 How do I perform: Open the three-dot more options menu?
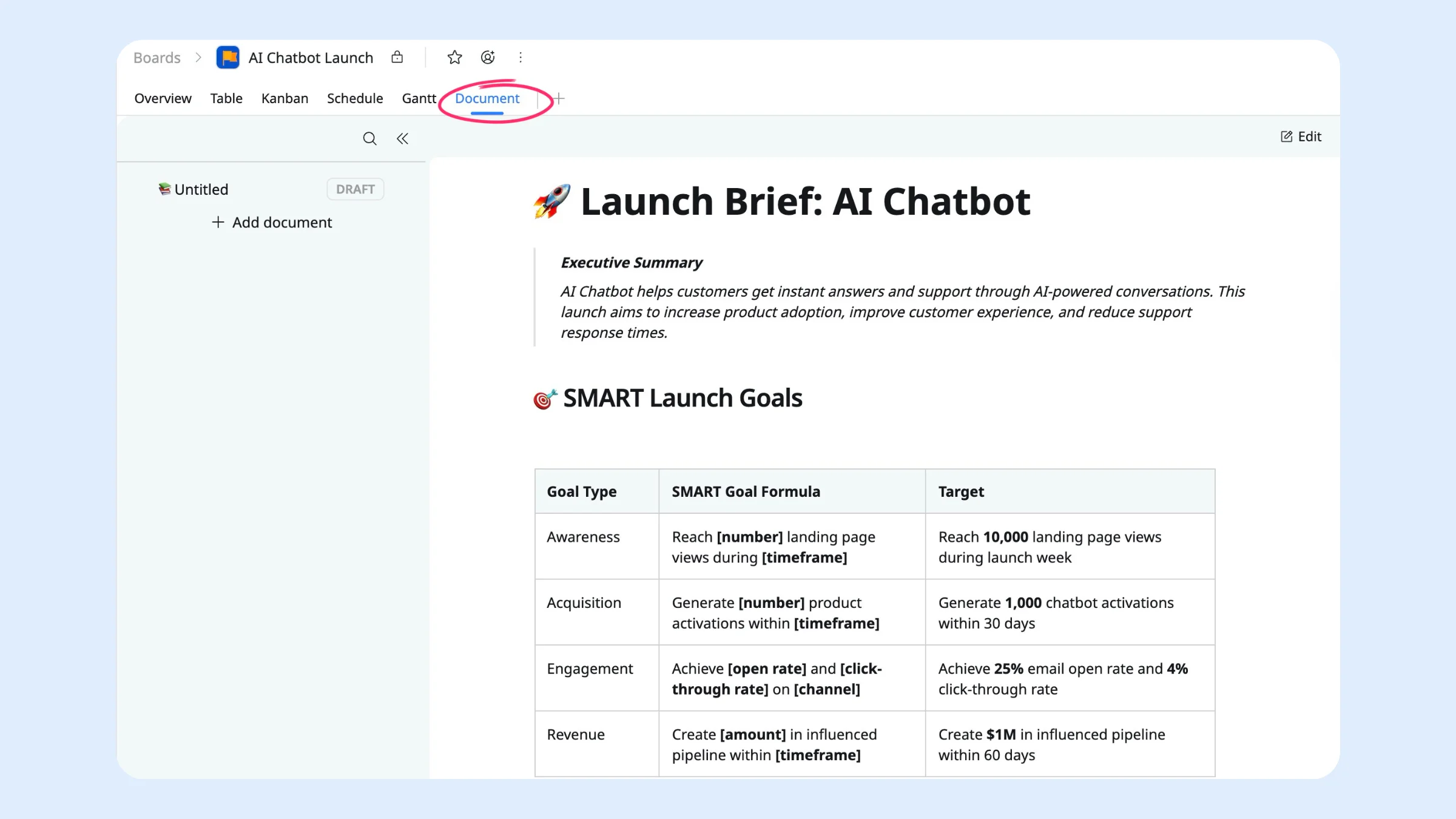tap(521, 57)
